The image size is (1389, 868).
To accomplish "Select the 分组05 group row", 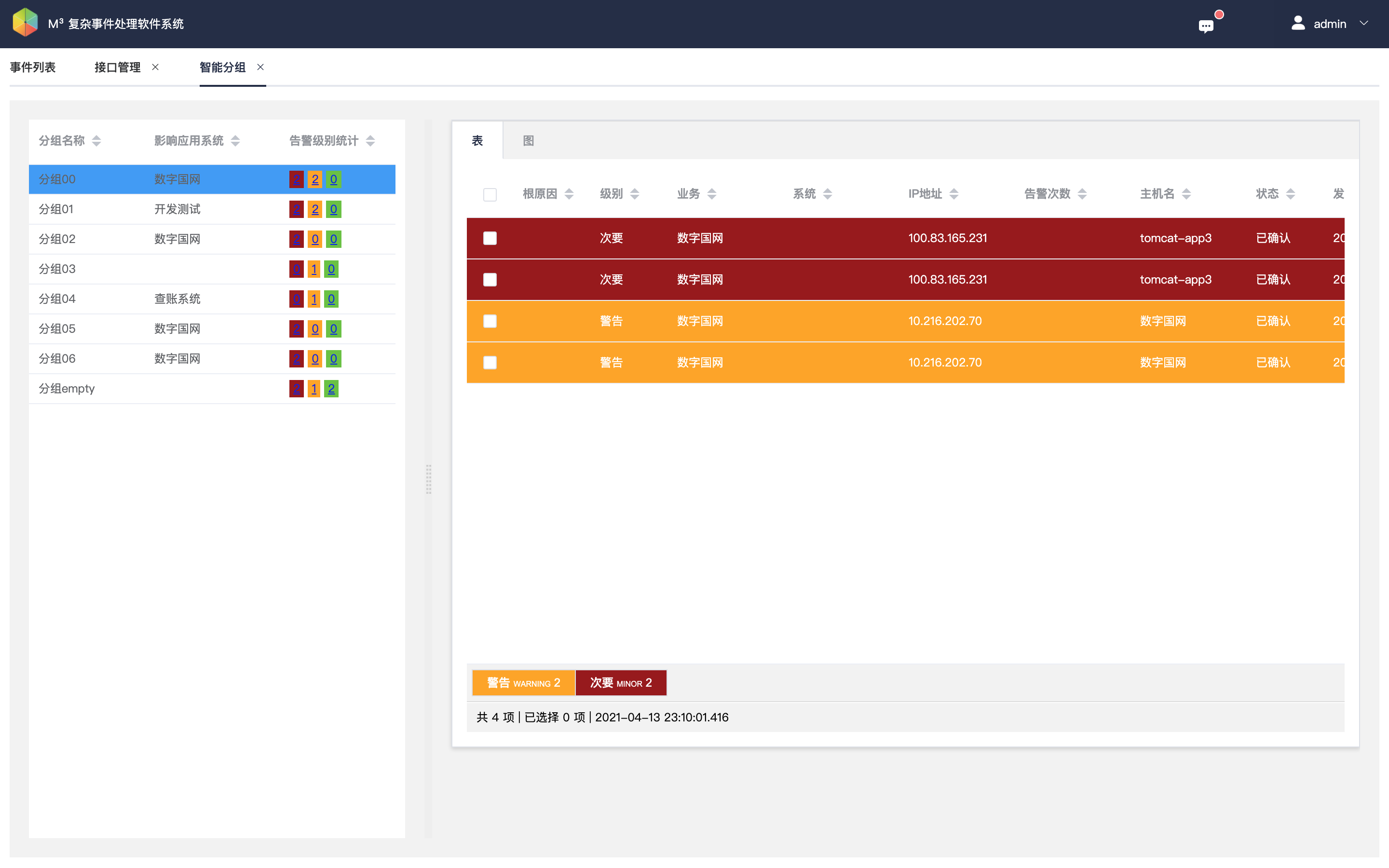I will click(x=212, y=328).
